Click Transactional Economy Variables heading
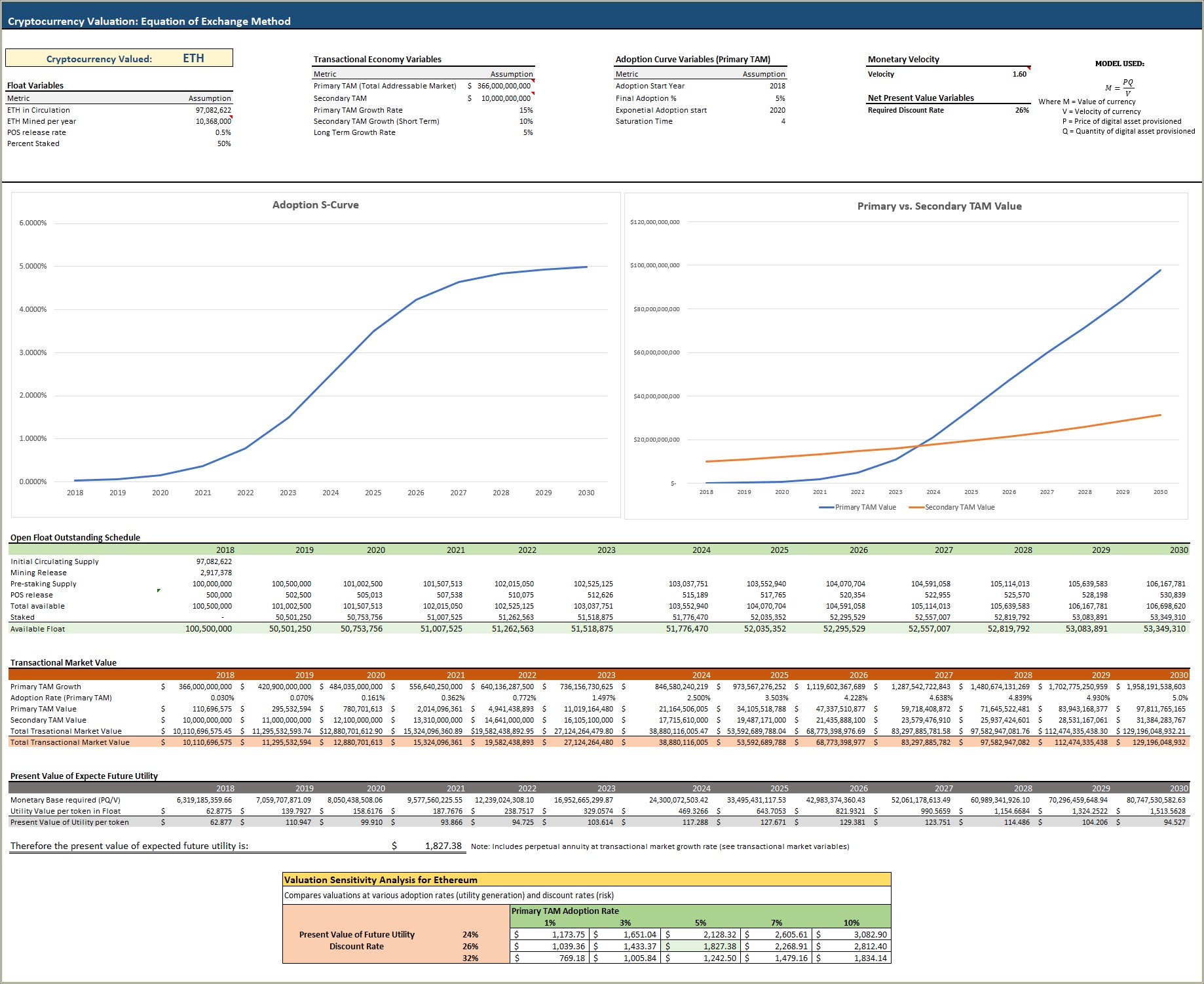 [x=377, y=59]
